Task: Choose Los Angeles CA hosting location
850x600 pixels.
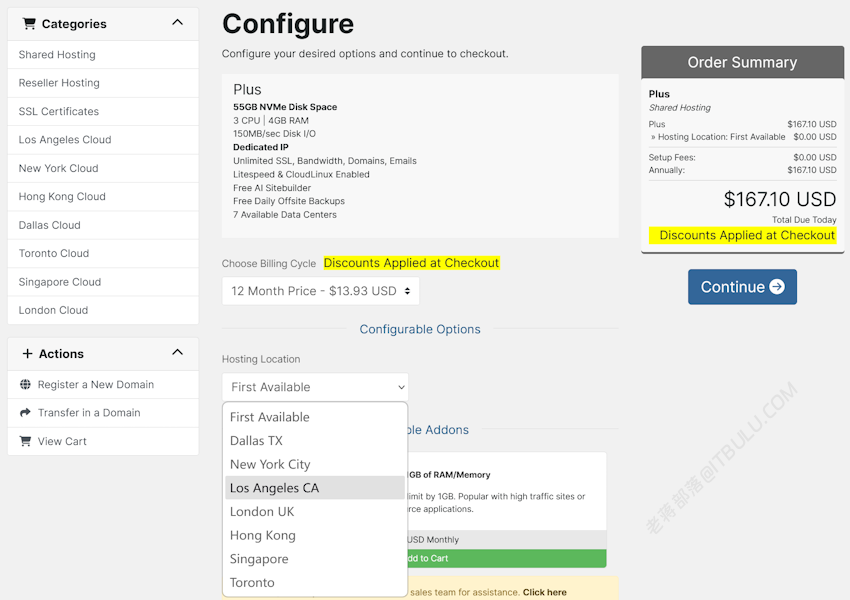Action: tap(315, 488)
